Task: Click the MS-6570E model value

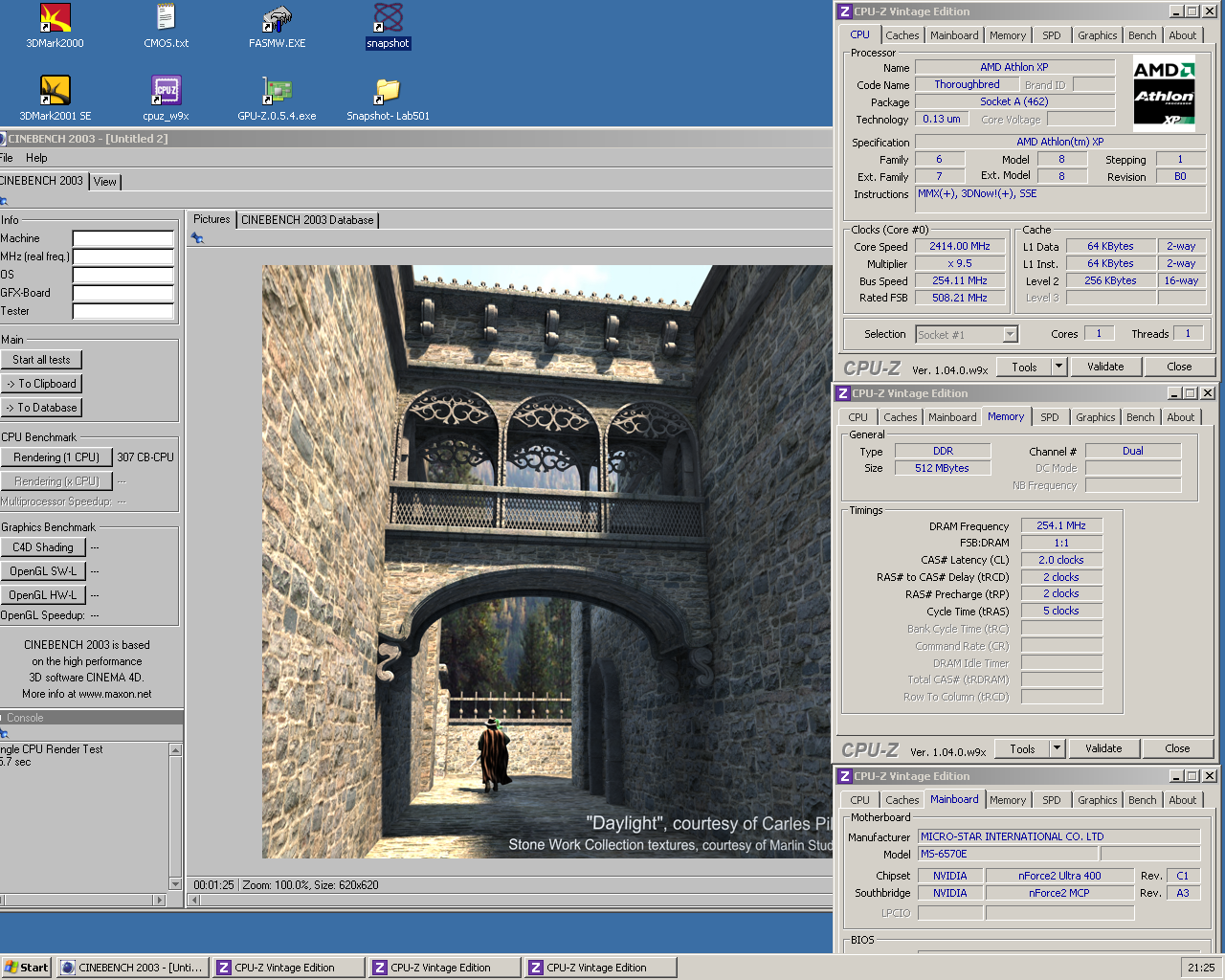Action: [x=1007, y=854]
